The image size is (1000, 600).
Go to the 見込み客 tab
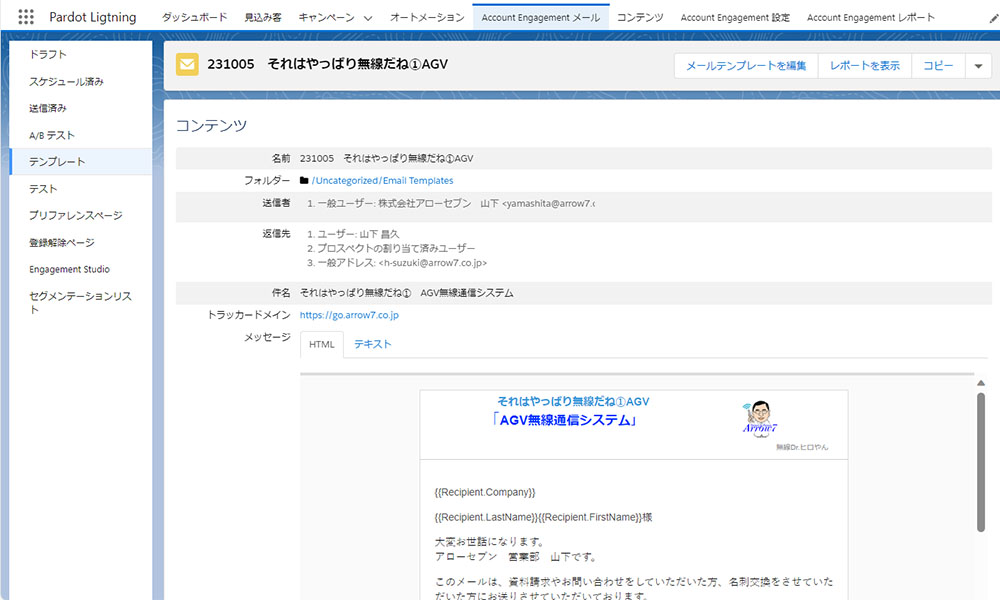click(x=263, y=17)
